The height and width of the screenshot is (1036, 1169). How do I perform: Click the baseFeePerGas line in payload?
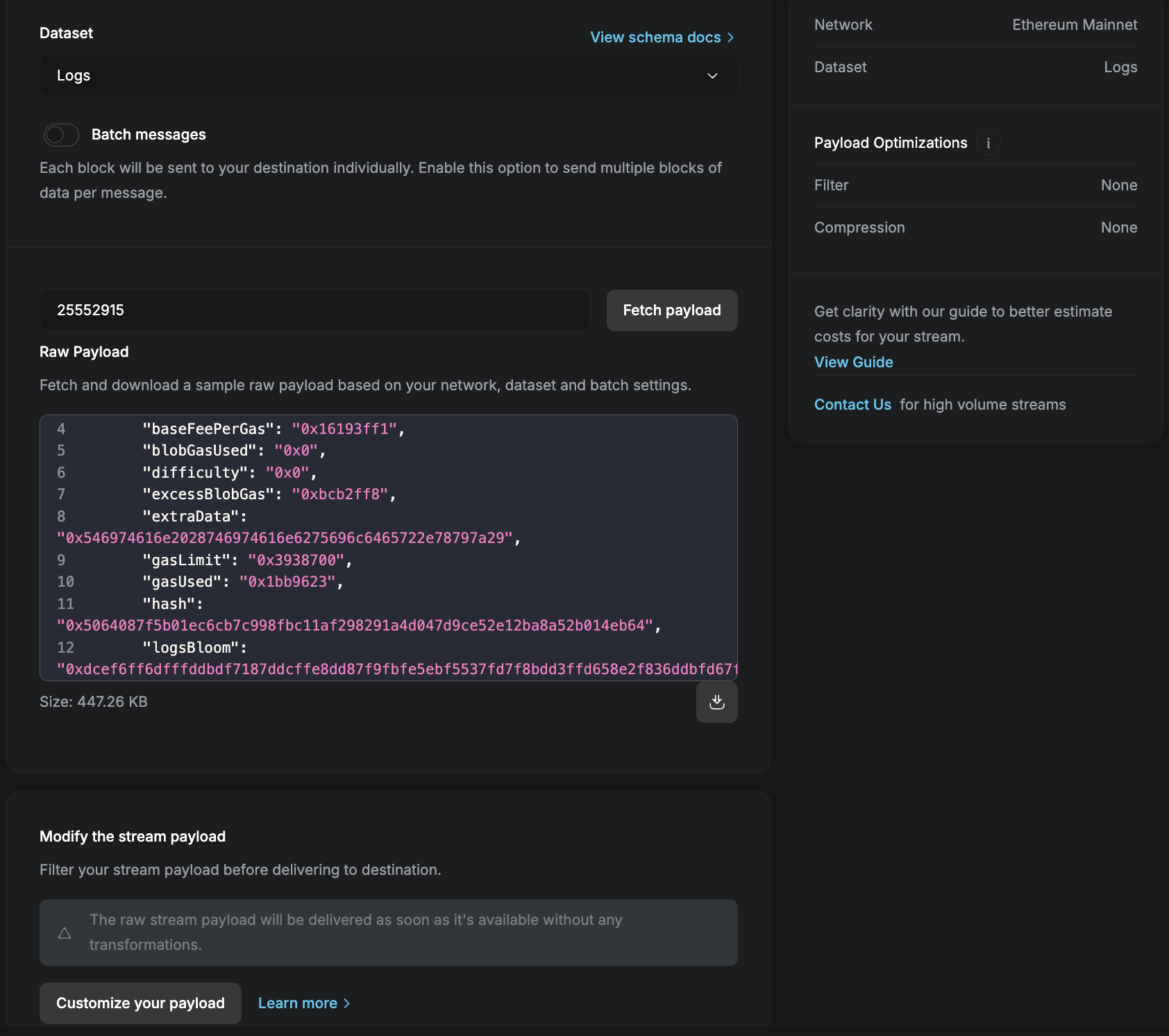point(274,429)
